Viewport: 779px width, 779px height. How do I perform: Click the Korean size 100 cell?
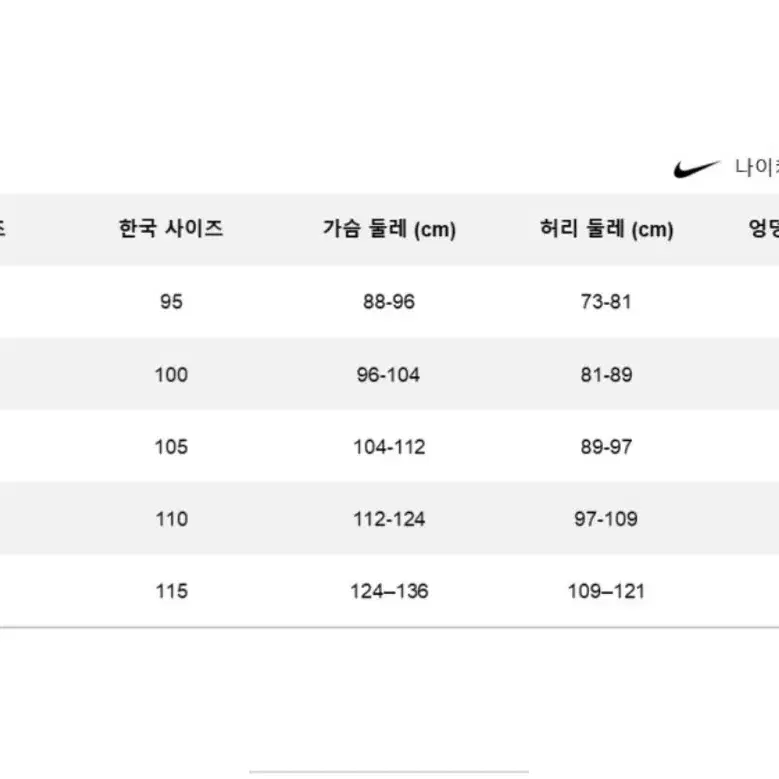click(x=171, y=374)
